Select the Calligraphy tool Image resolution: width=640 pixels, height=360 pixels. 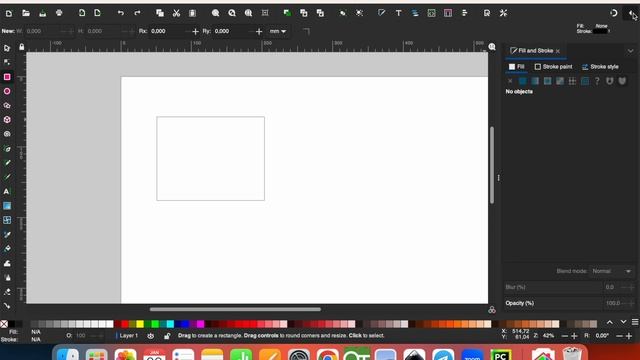(x=7, y=177)
